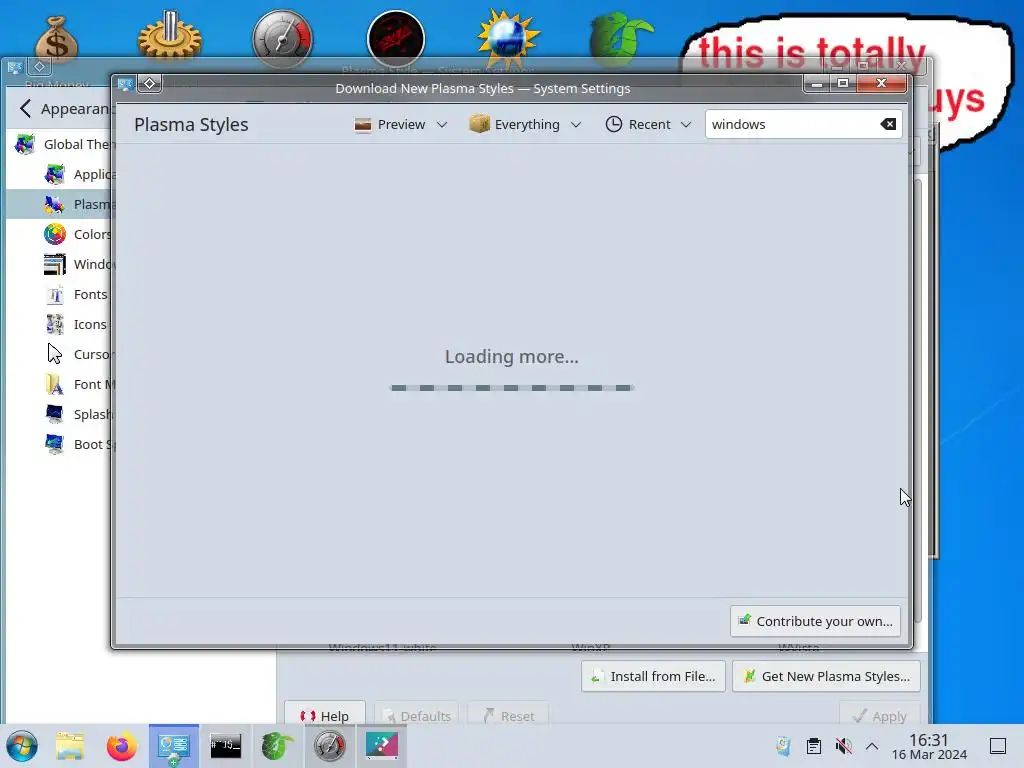This screenshot has width=1024, height=768.
Task: Click Install from File... in System Settings
Action: 653,676
